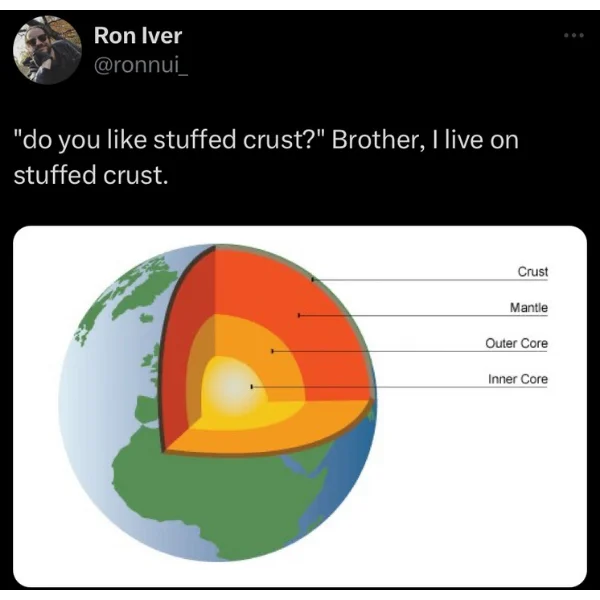Viewport: 600px width, 600px height.
Task: Open the three-dot more options menu
Action: coord(574,36)
